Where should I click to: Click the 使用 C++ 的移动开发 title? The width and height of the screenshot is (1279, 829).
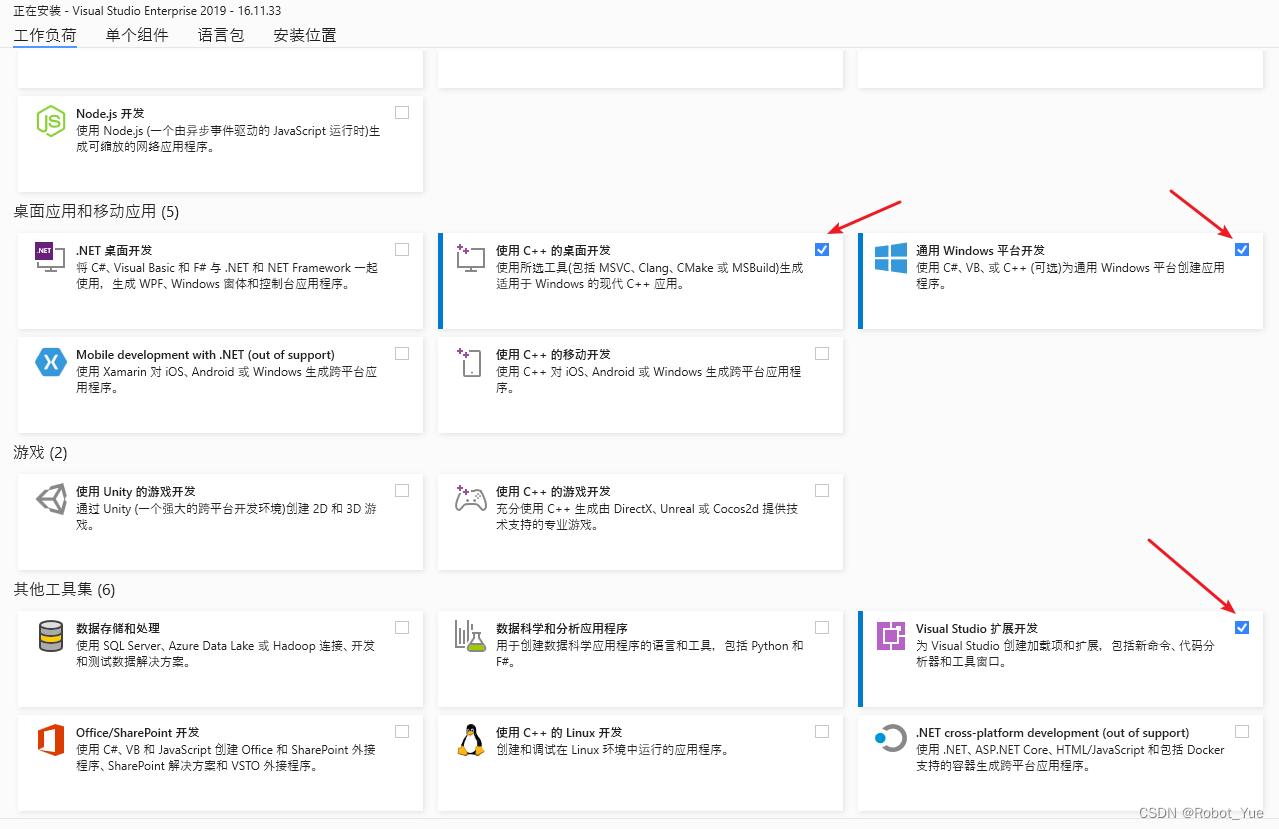click(553, 355)
